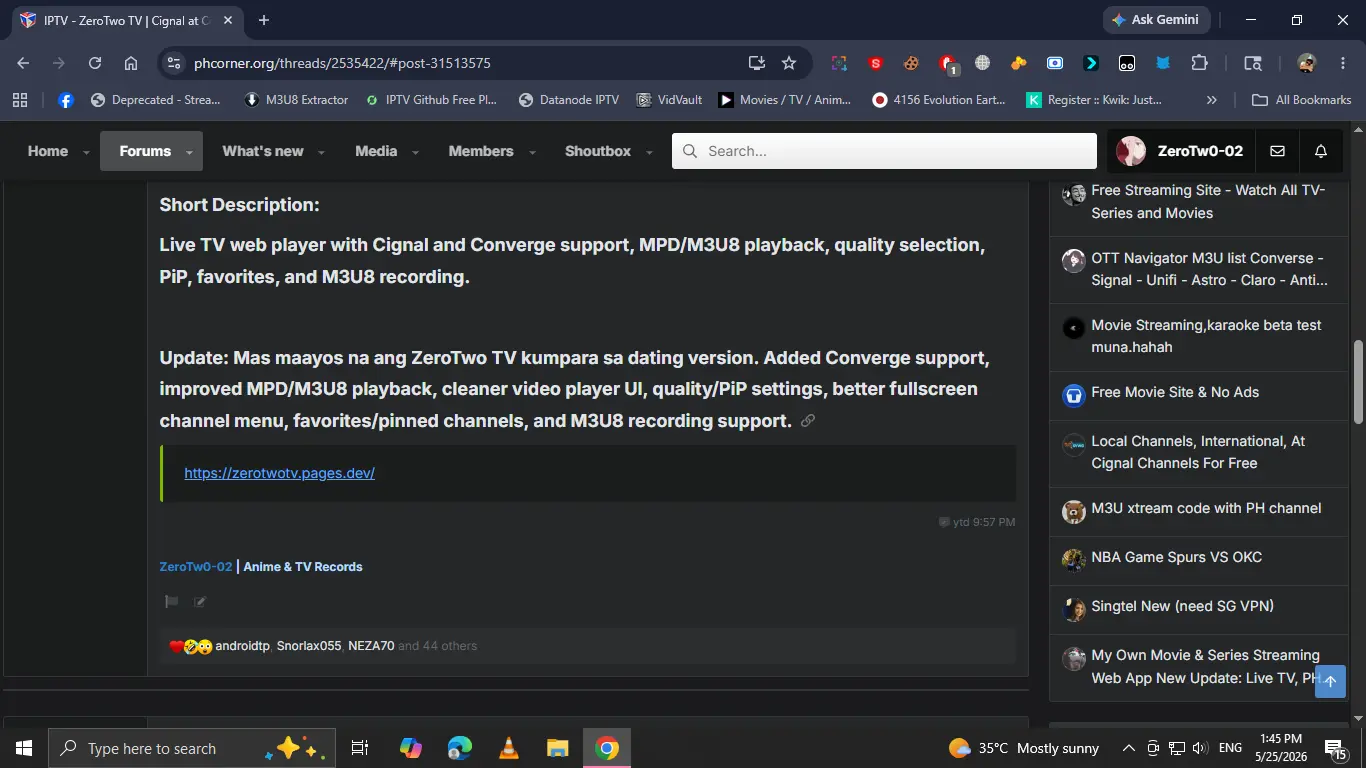Edit the post using pencil icon
The height and width of the screenshot is (768, 1366).
[199, 601]
